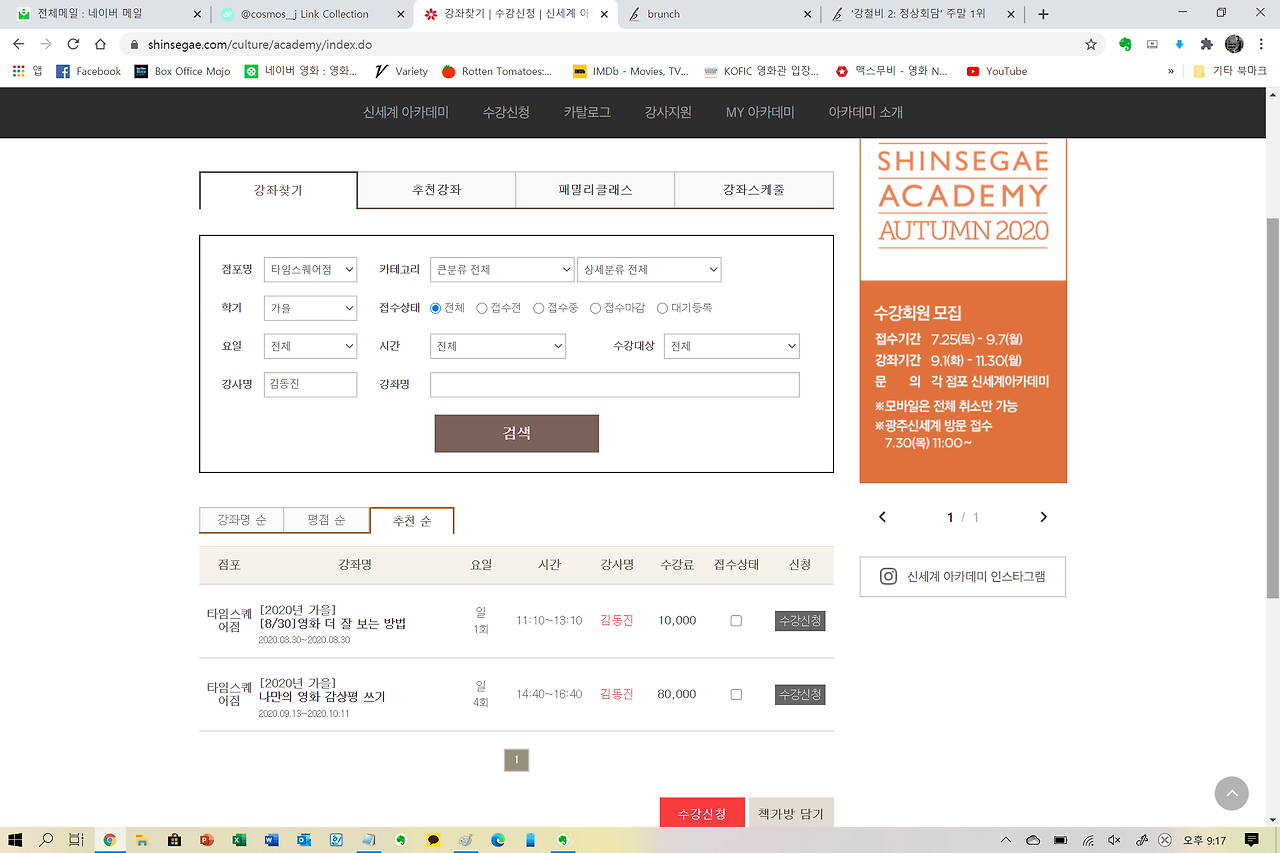1280x853 pixels.
Task: Click the muted speaker icon in the system tray
Action: pos(1113,840)
